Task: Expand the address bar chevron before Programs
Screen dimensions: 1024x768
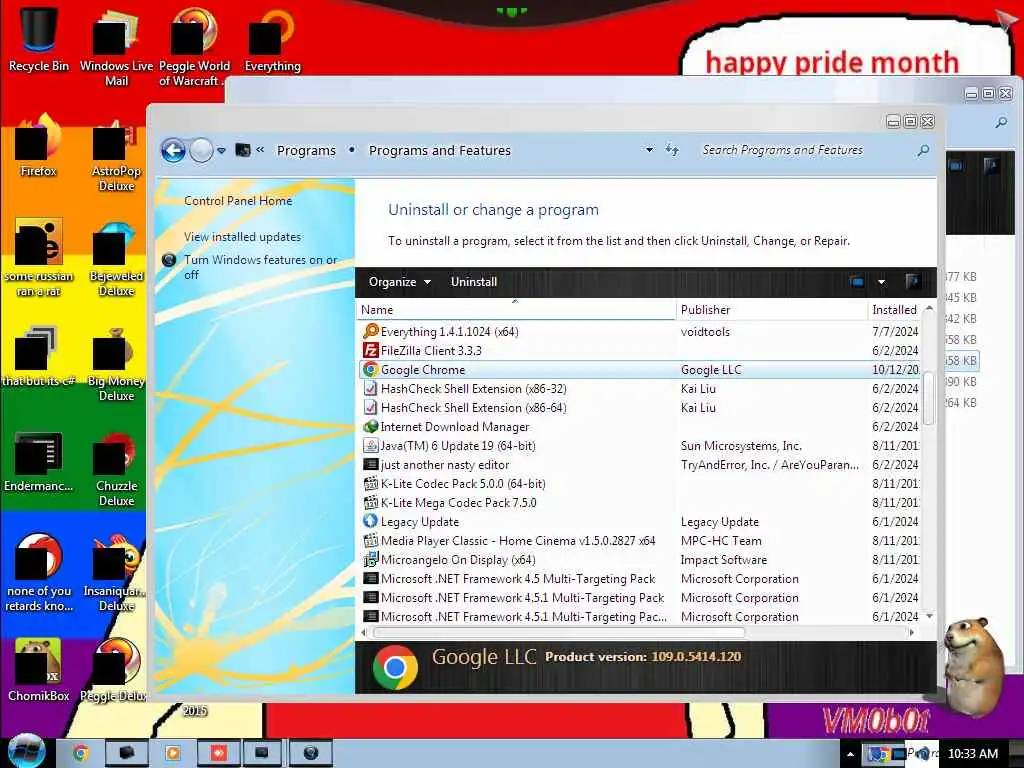Action: [x=260, y=150]
